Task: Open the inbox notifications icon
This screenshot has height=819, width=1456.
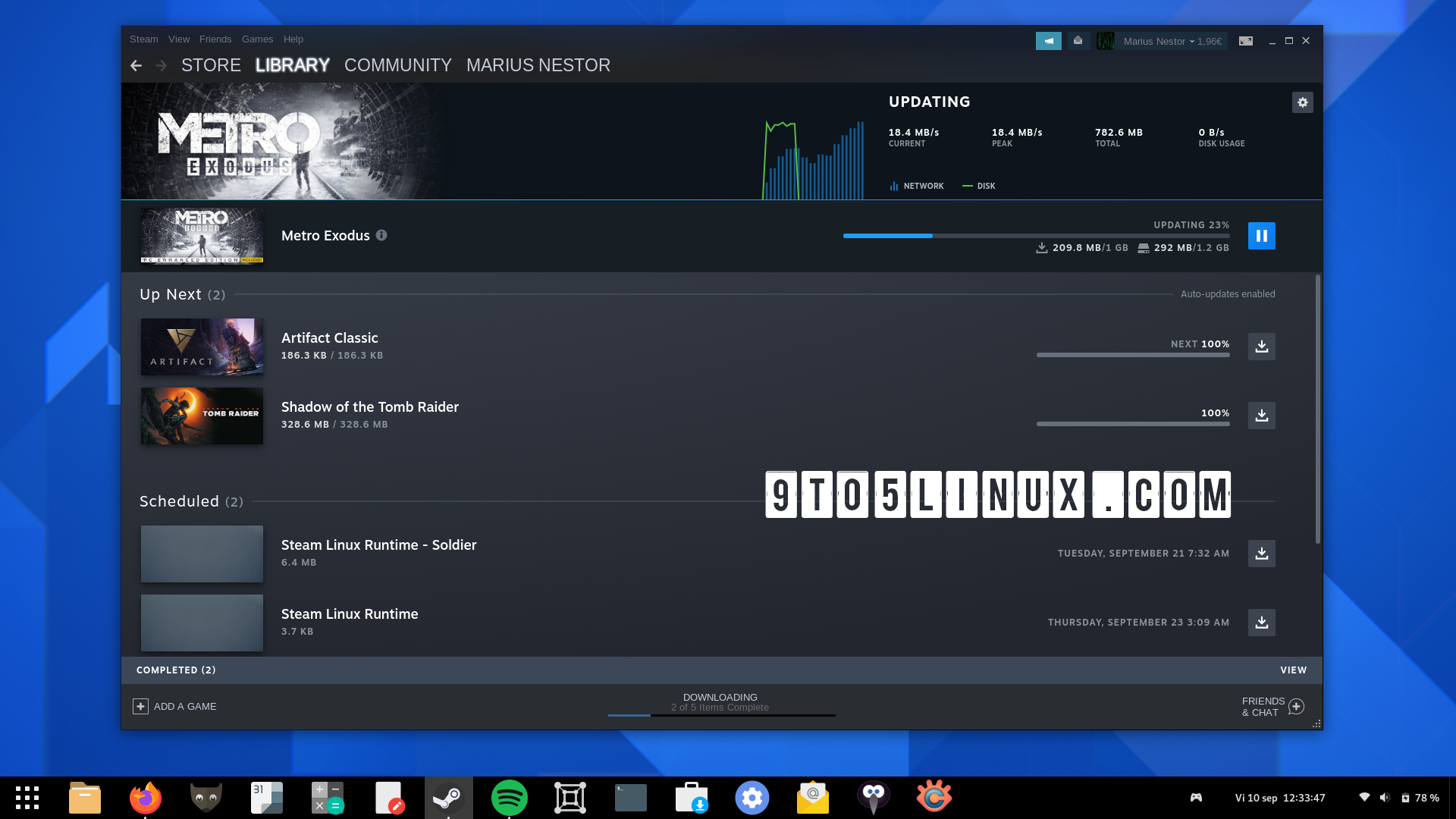Action: (x=1078, y=41)
